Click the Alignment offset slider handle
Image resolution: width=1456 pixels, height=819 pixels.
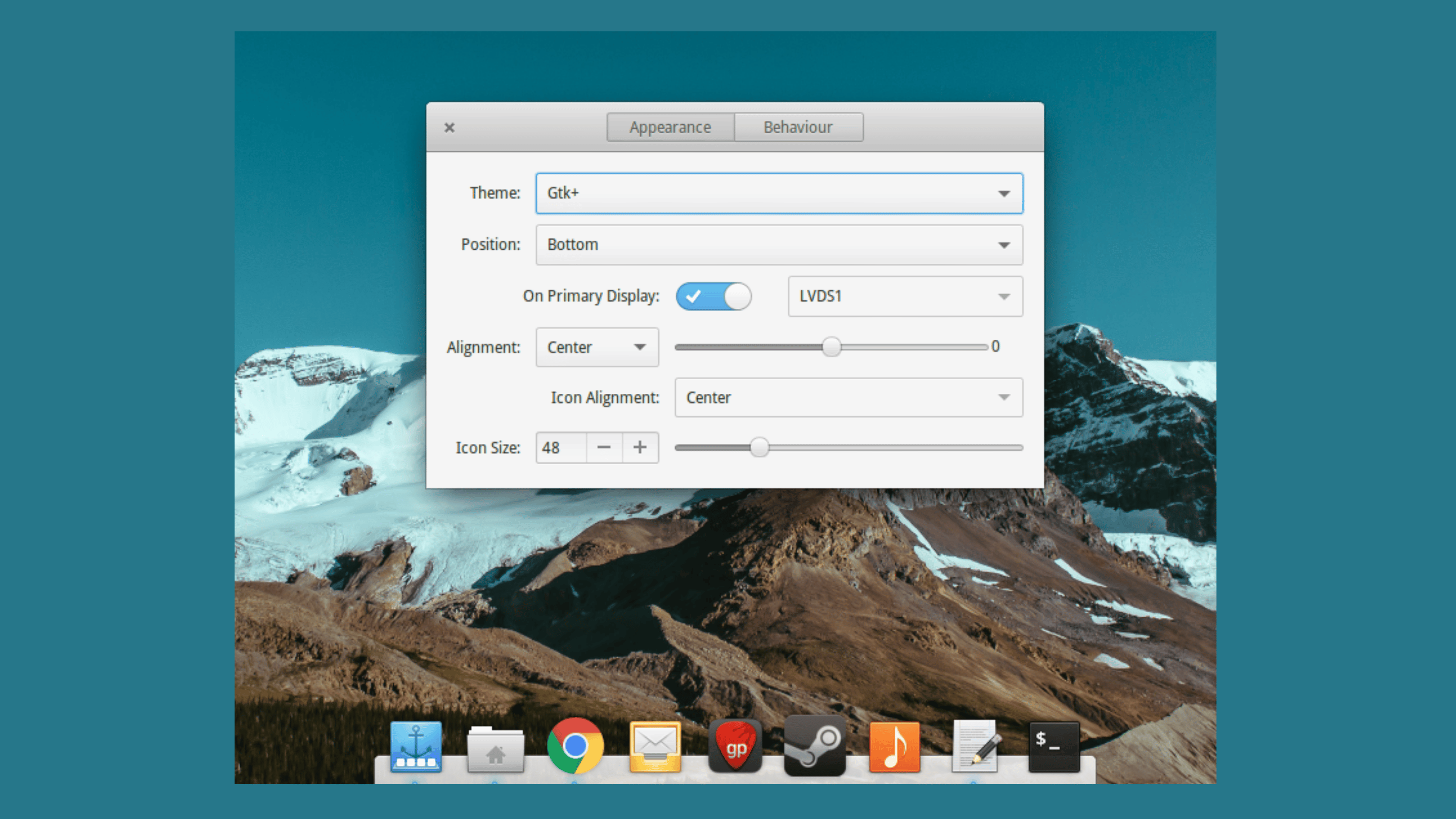[x=832, y=346]
